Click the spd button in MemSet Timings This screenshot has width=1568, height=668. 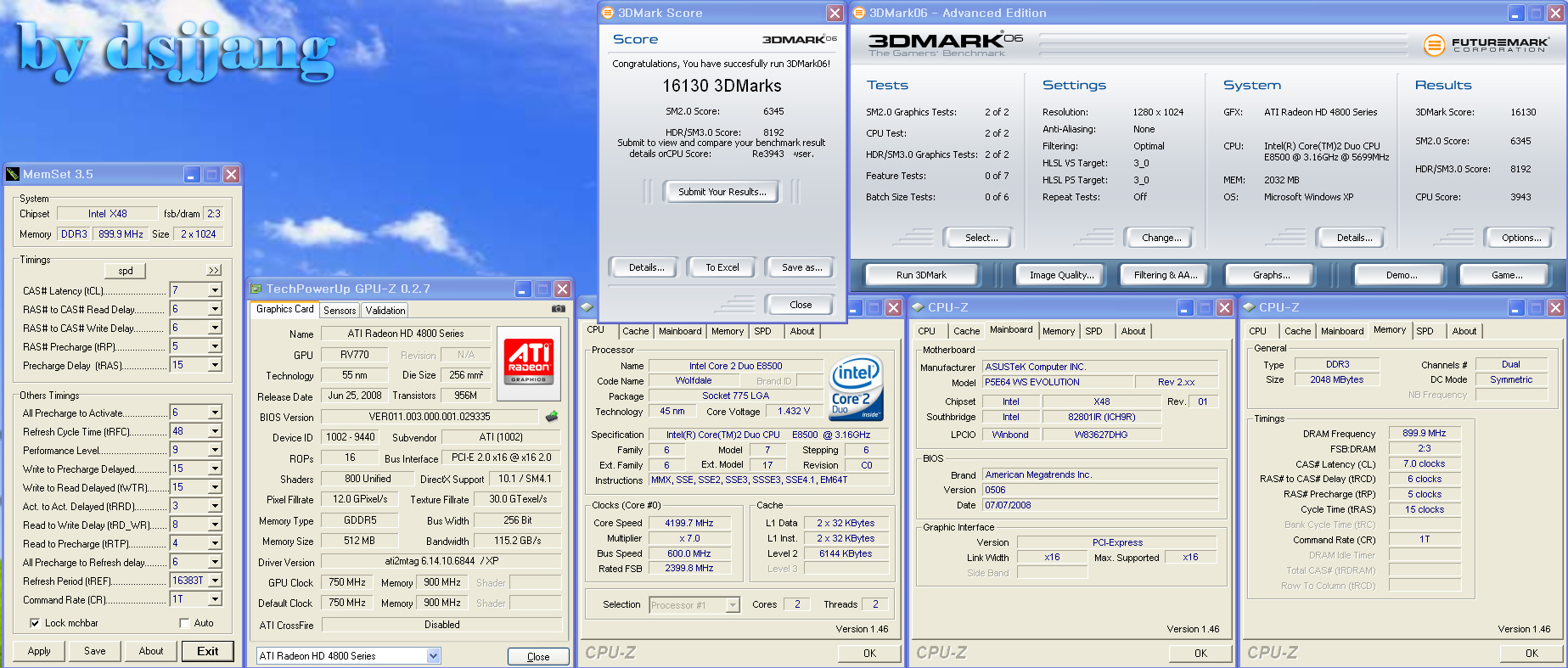[x=126, y=271]
